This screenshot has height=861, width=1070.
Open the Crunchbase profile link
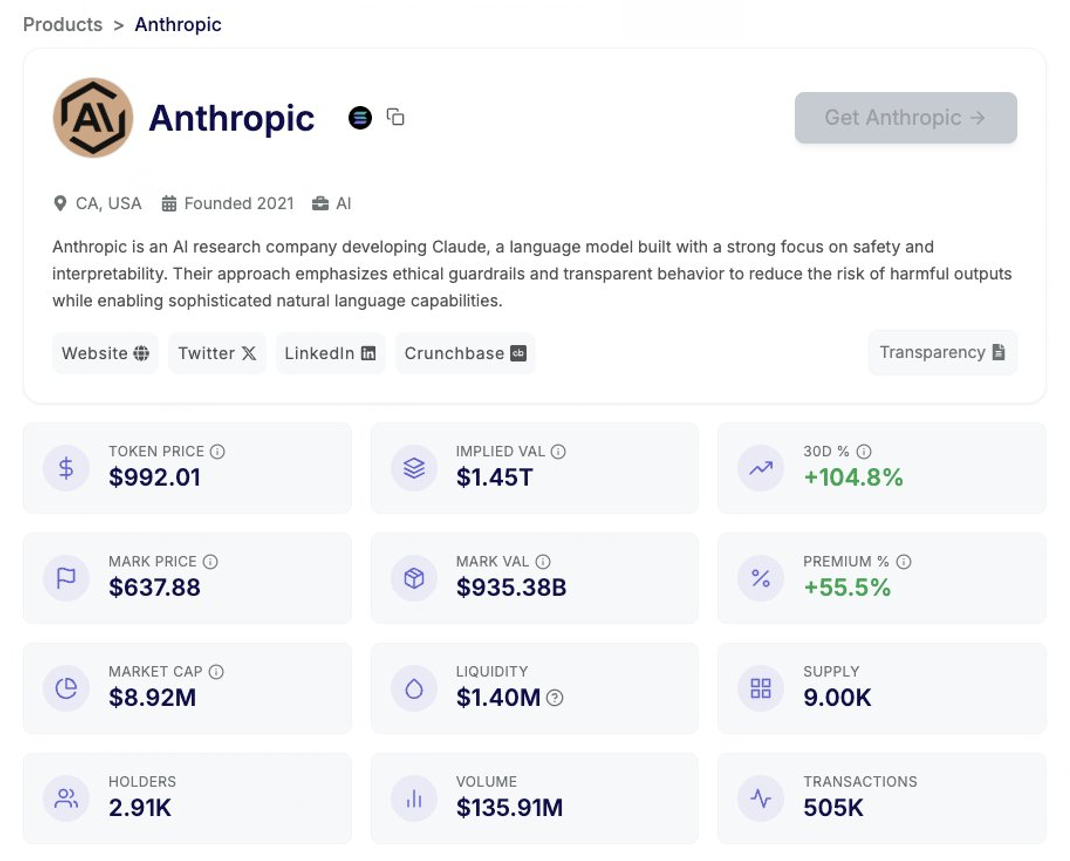coord(465,353)
